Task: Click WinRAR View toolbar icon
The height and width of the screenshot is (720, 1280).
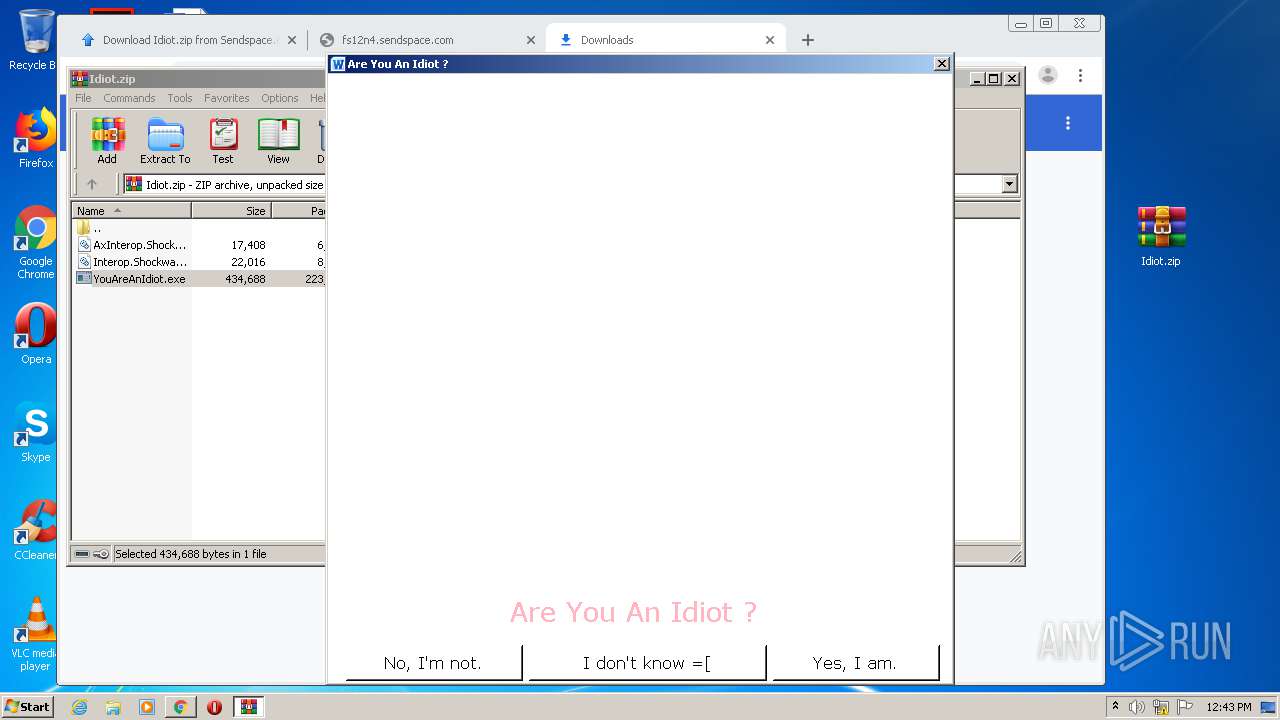Action: tap(278, 141)
